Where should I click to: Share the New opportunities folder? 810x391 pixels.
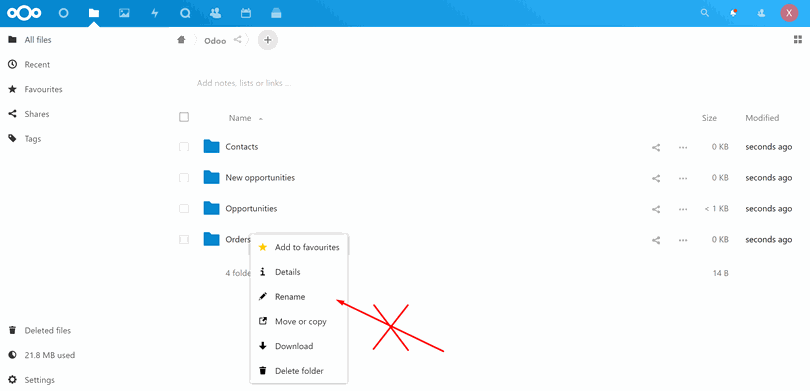pyautogui.click(x=656, y=178)
